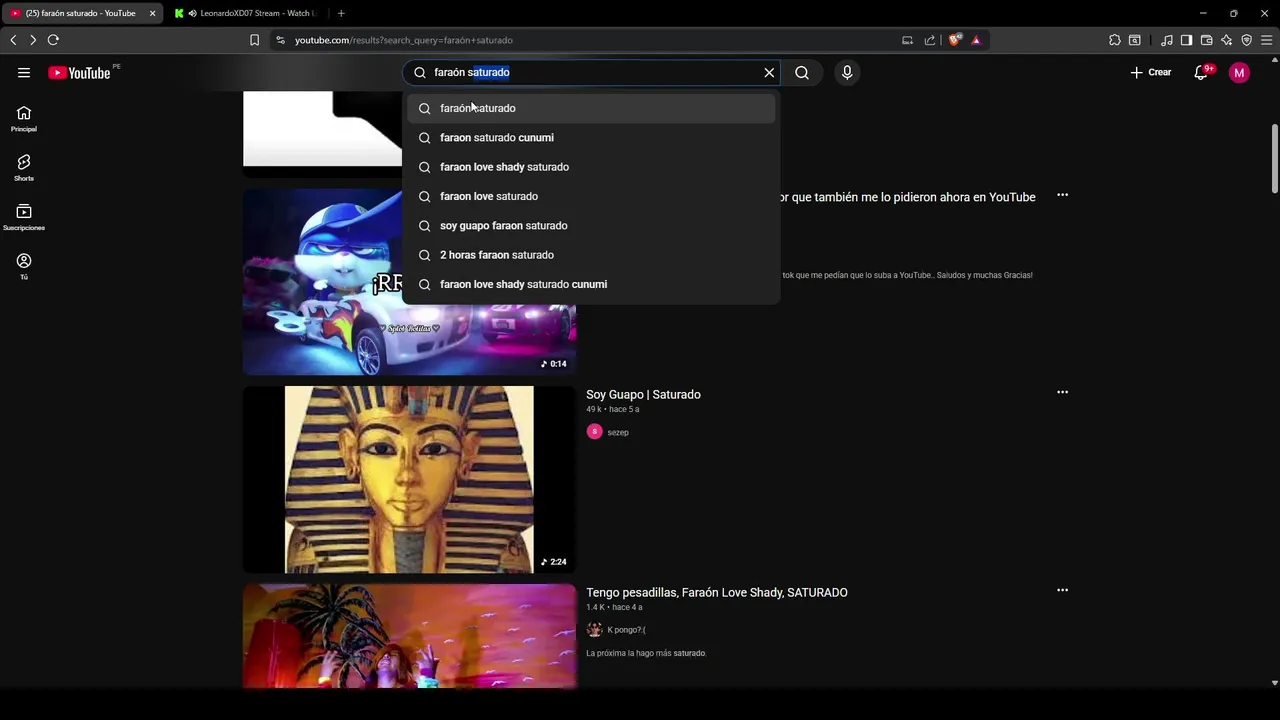Select suggestion "soy guapo faraon saturado"
1280x720 pixels.
click(591, 225)
